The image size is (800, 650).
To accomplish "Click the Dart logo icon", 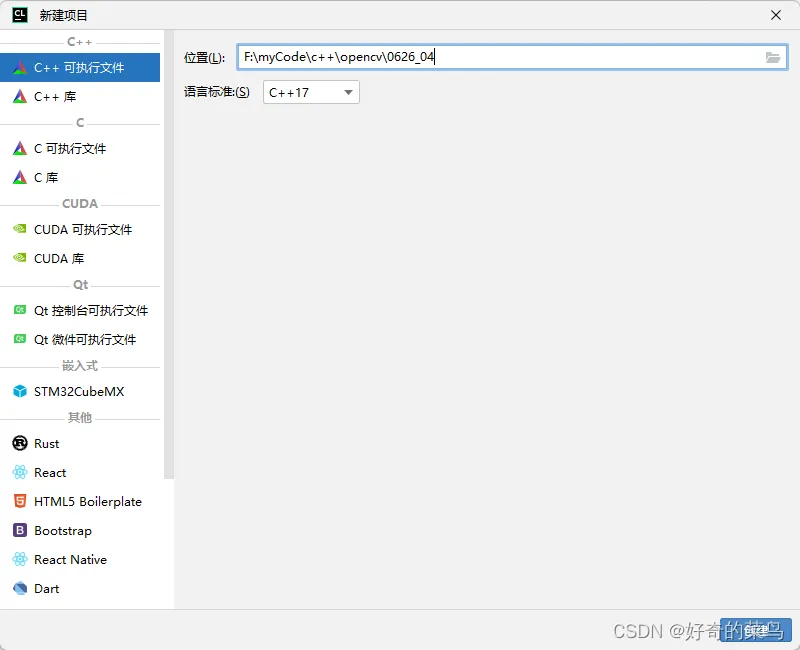I will (x=19, y=589).
